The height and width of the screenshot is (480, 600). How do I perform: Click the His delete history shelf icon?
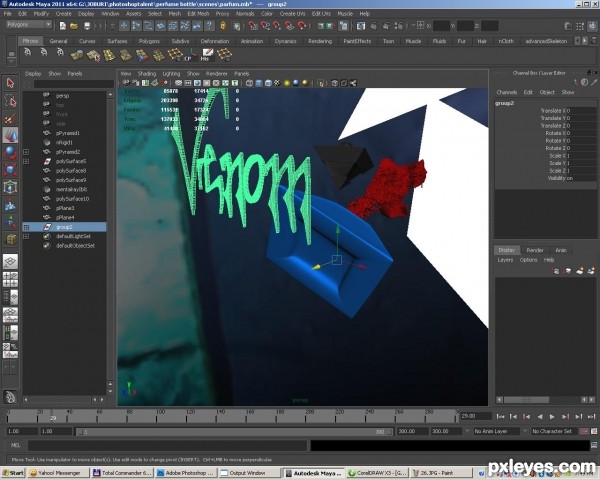[x=207, y=55]
